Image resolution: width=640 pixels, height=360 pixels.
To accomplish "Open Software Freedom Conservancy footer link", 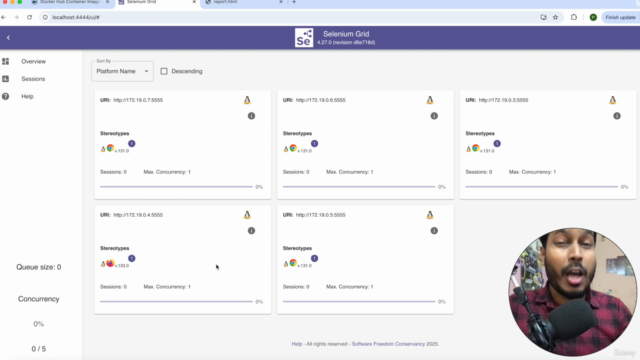I will [x=388, y=344].
